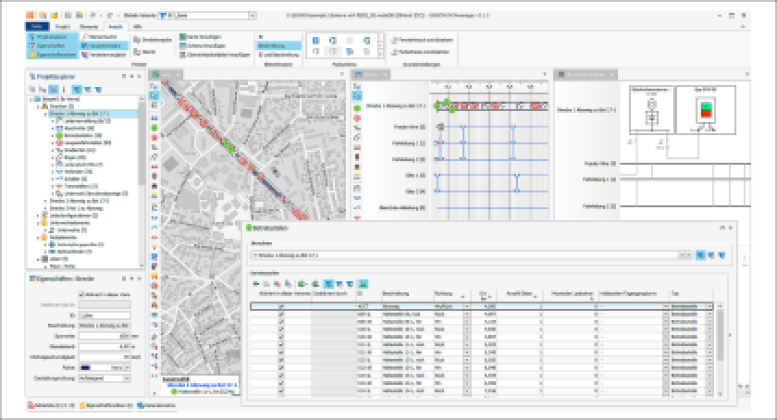
Task: Open the Richtung dropdown in the selected Abzweig row
Action: tap(466, 307)
